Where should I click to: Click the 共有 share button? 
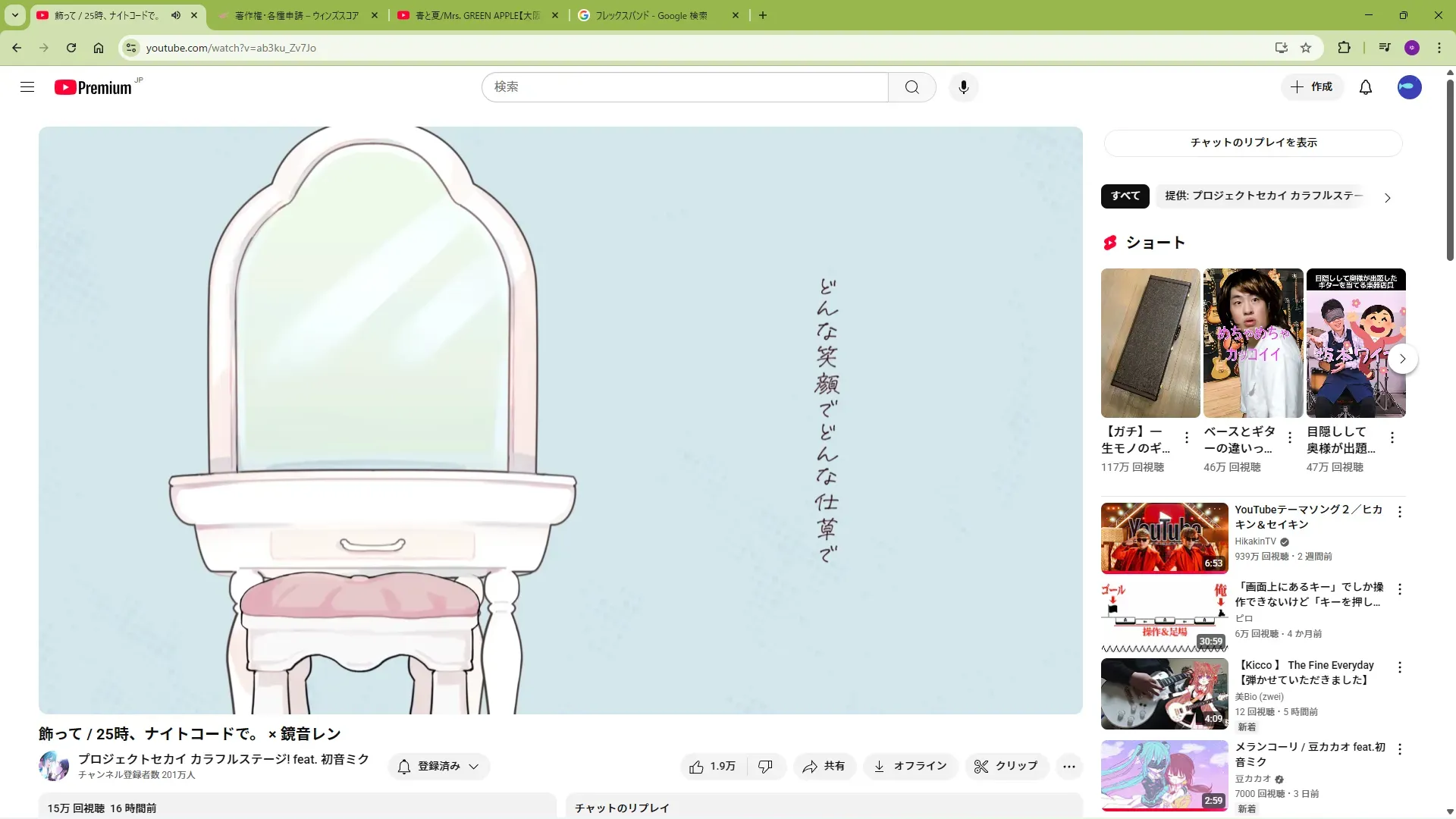824,766
